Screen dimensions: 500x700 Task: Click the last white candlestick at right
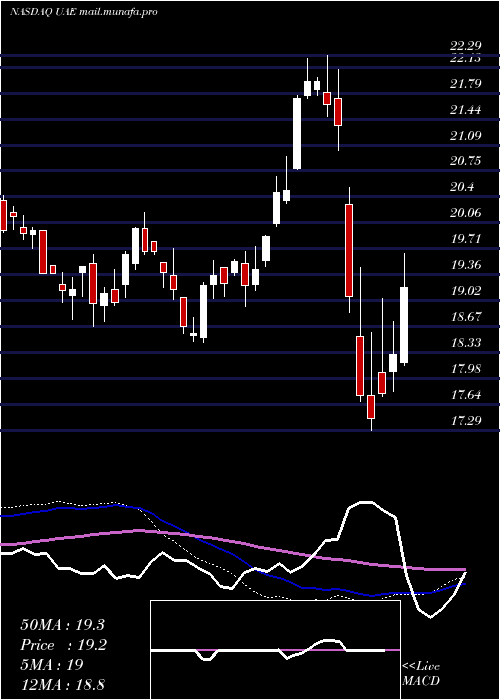pyautogui.click(x=404, y=325)
